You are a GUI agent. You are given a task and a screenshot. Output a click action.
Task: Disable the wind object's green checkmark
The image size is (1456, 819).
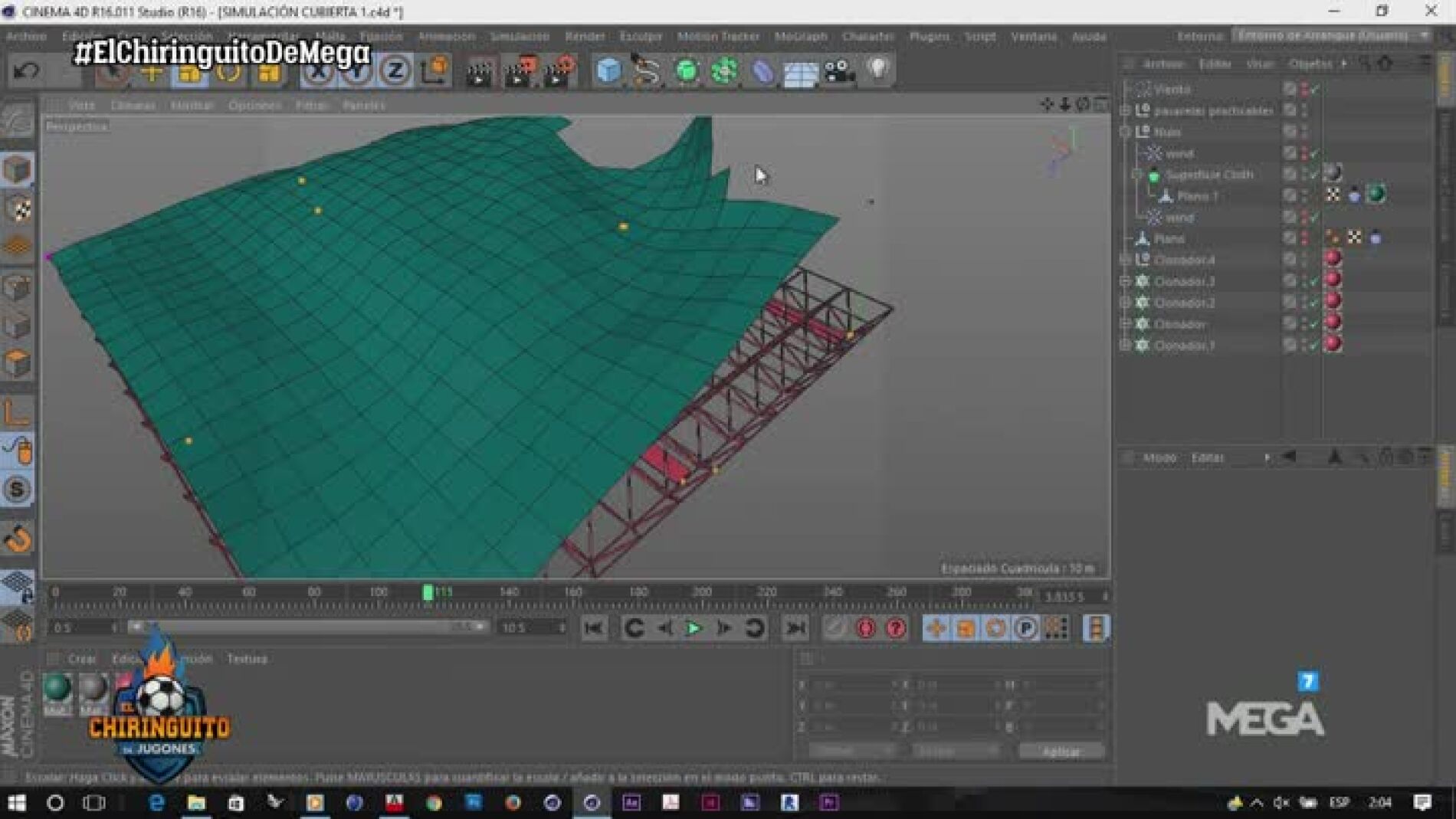(1315, 154)
